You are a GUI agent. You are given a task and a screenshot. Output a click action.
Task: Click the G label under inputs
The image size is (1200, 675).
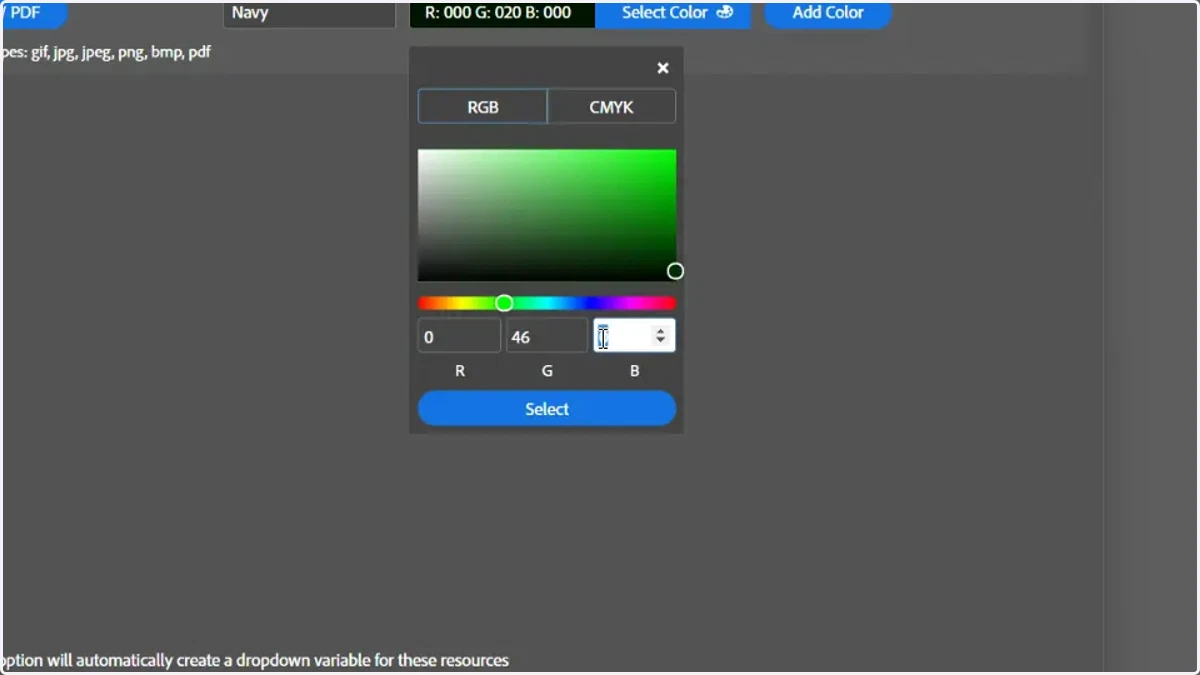547,371
